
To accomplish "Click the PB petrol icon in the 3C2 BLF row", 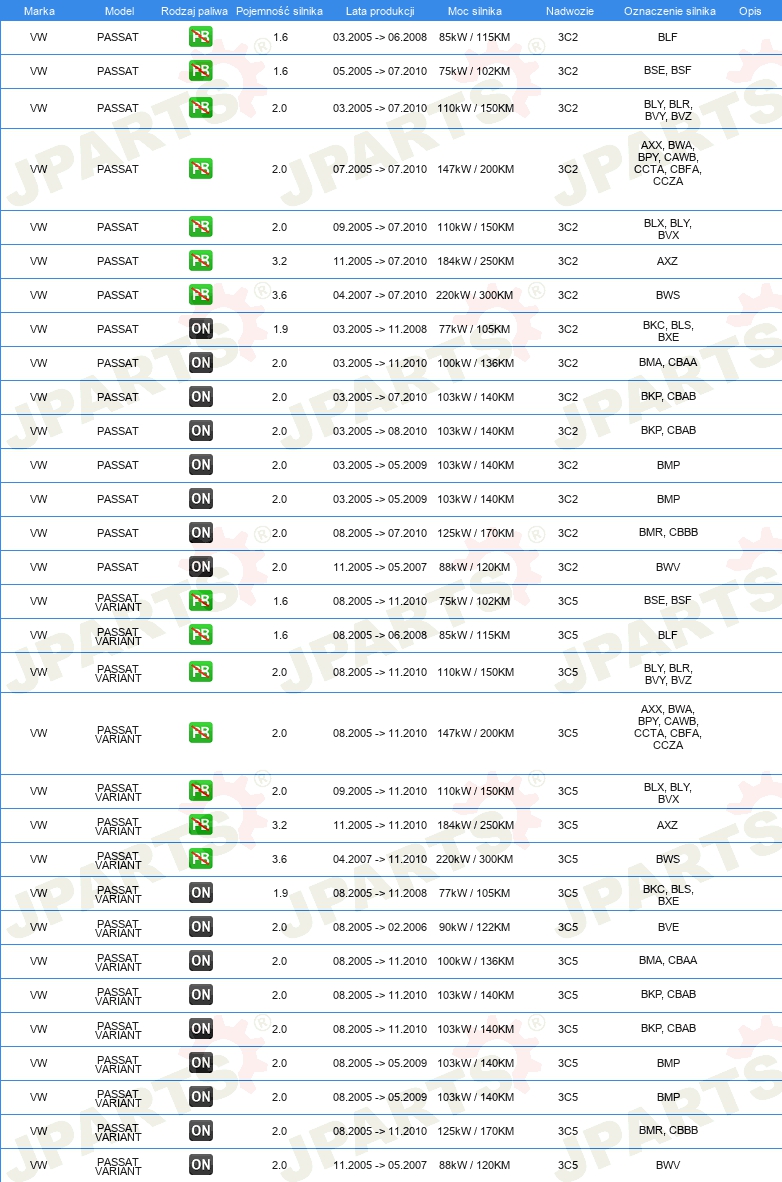I will click(x=201, y=37).
